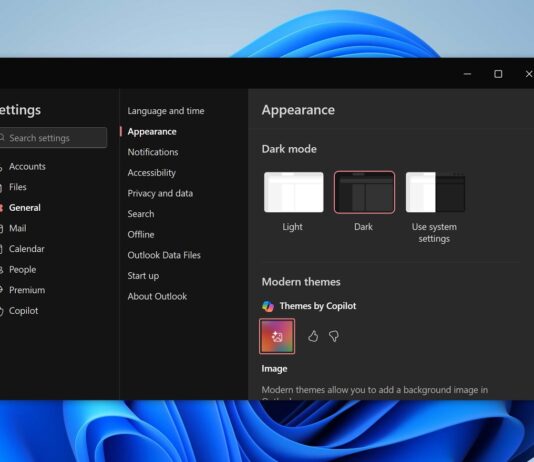Viewport: 534px width, 462px height.
Task: Click the Themes by Copilot label
Action: 318,306
